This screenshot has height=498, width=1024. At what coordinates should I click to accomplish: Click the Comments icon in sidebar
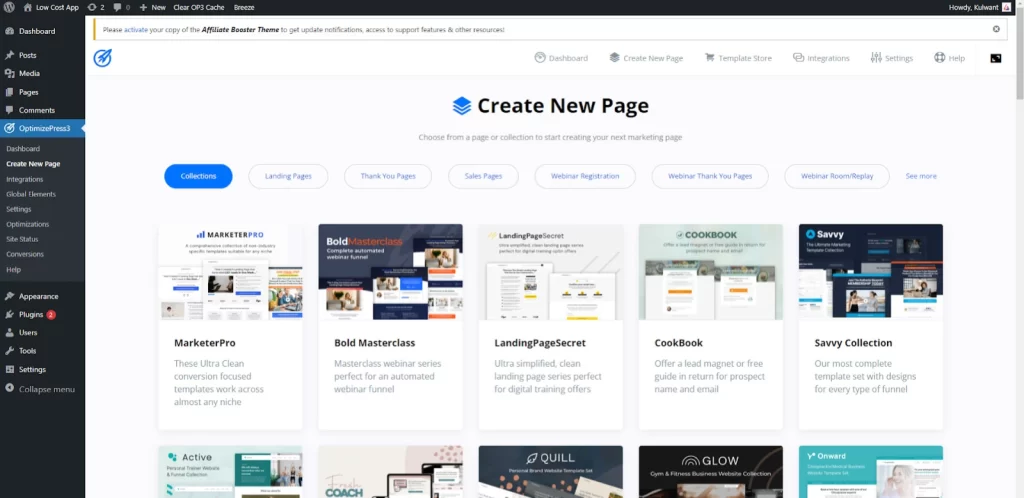click(x=9, y=110)
